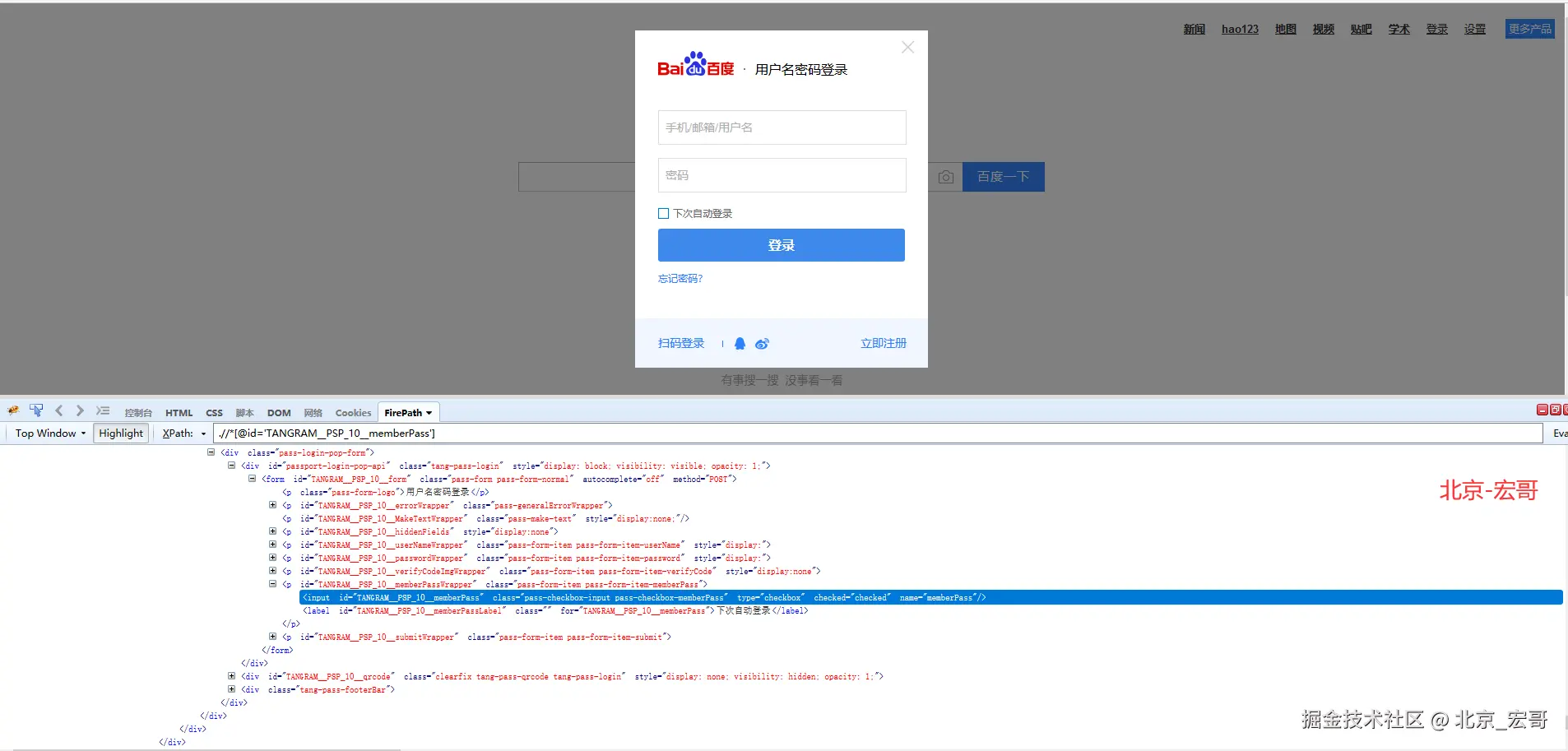Collapse the memberPassWrapper paragraph node
This screenshot has height=751, width=1568.
click(272, 584)
